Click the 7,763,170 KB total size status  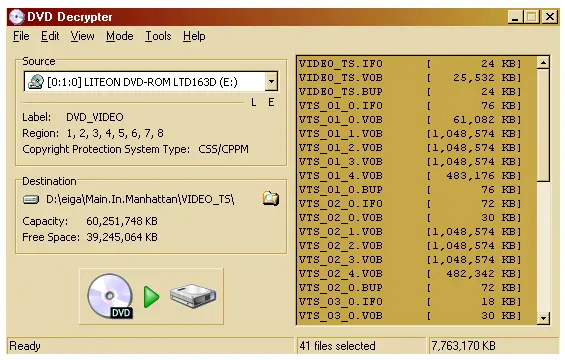tap(463, 346)
